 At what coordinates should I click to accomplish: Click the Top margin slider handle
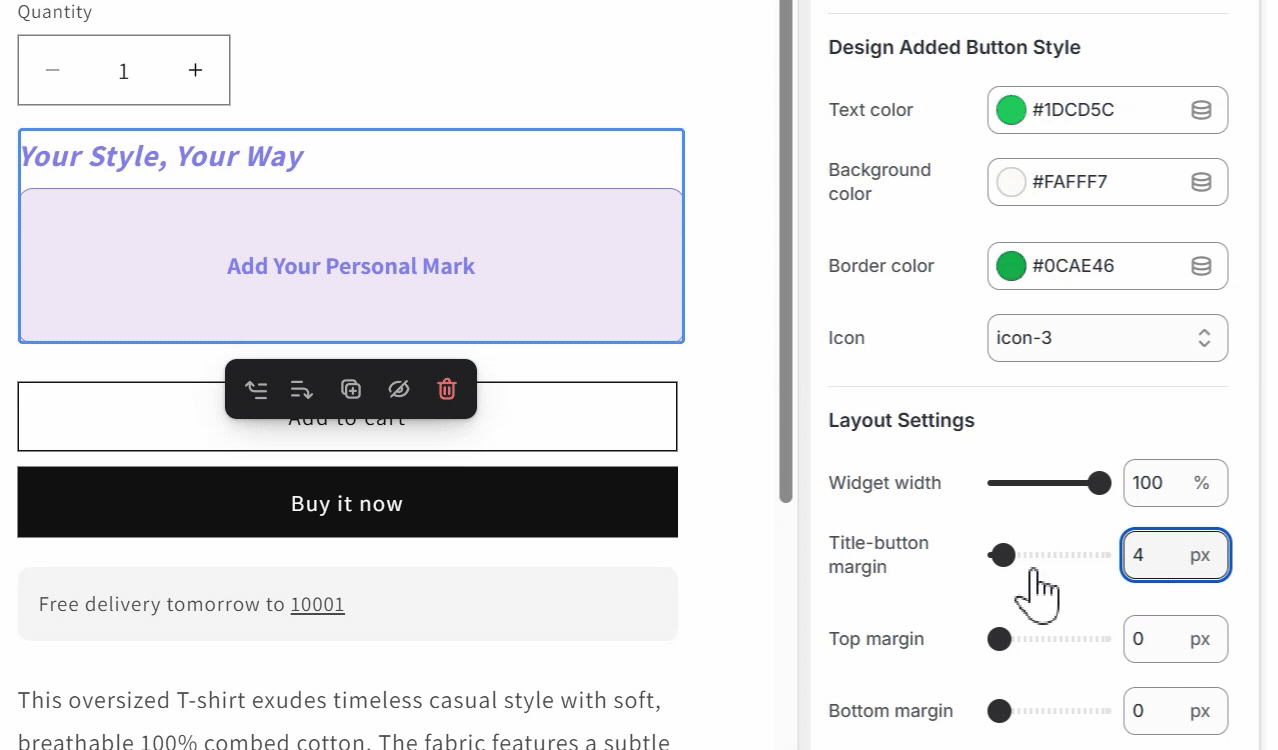coord(997,639)
